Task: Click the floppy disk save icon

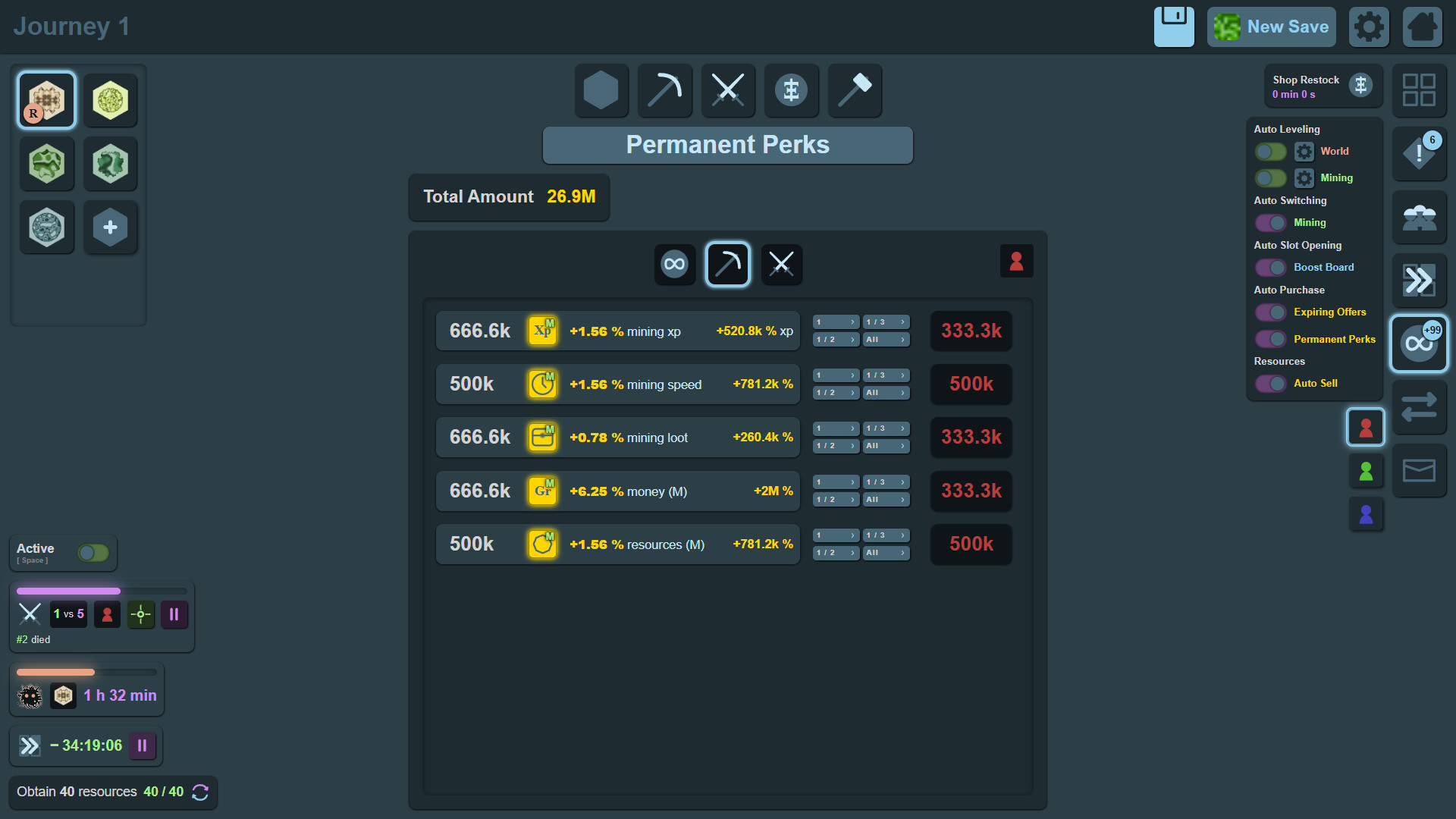Action: (1173, 27)
